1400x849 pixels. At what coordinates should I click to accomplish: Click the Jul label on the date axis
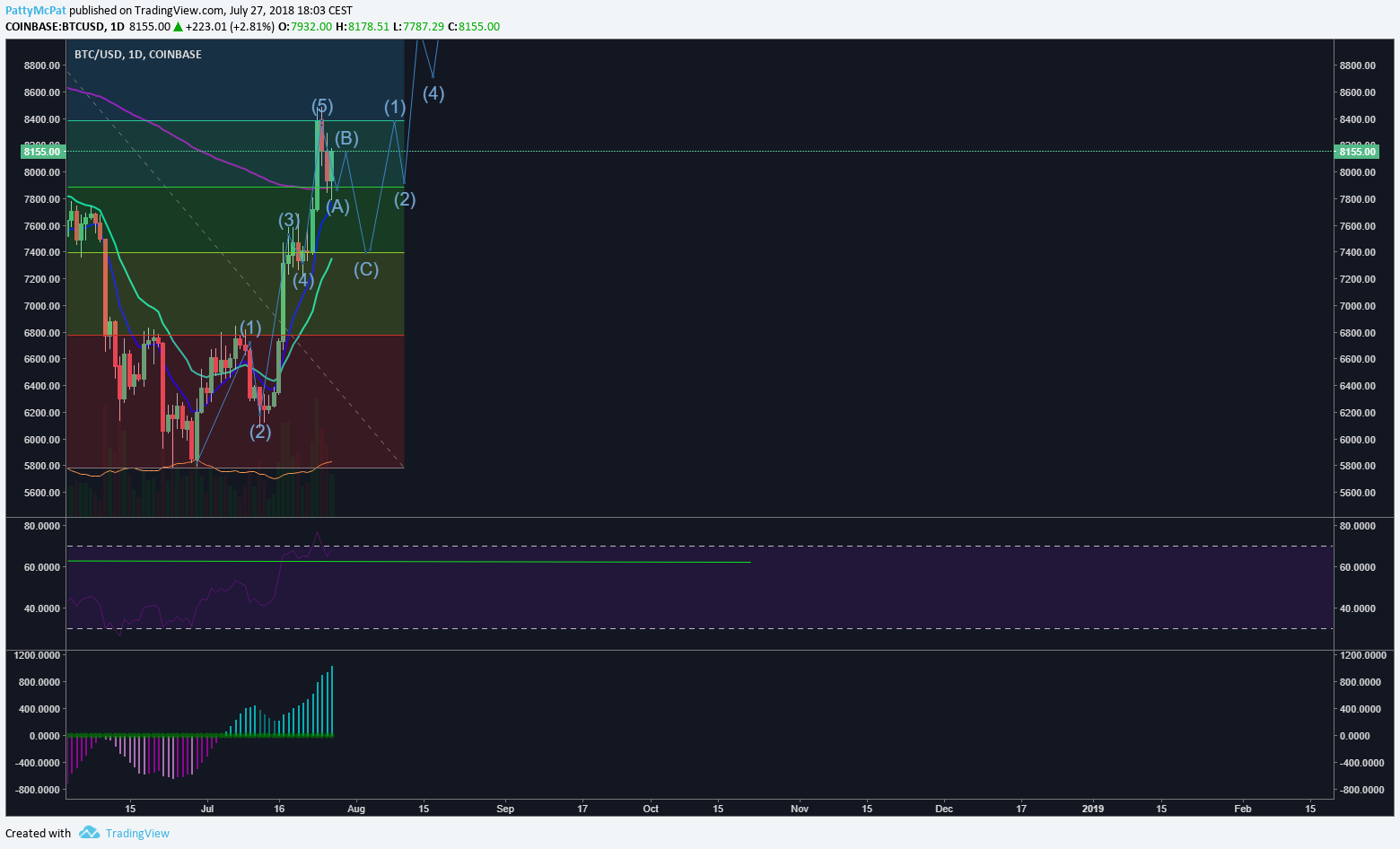207,809
